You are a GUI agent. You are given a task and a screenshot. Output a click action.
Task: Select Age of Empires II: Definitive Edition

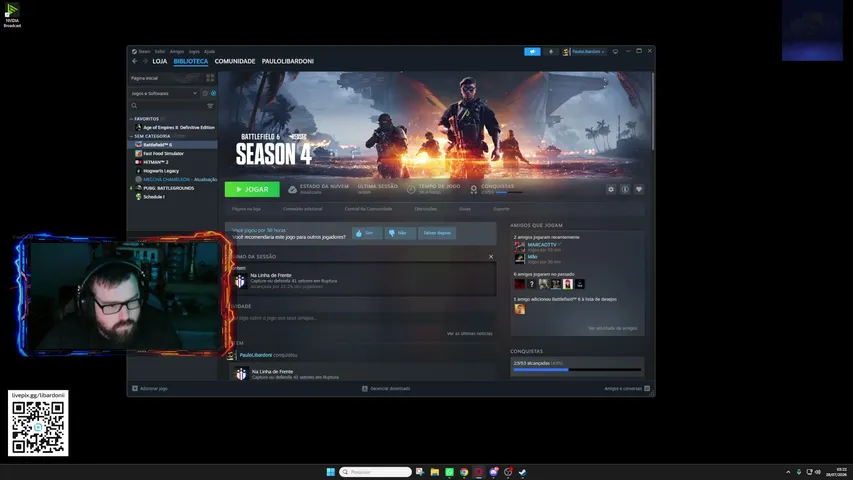point(174,127)
